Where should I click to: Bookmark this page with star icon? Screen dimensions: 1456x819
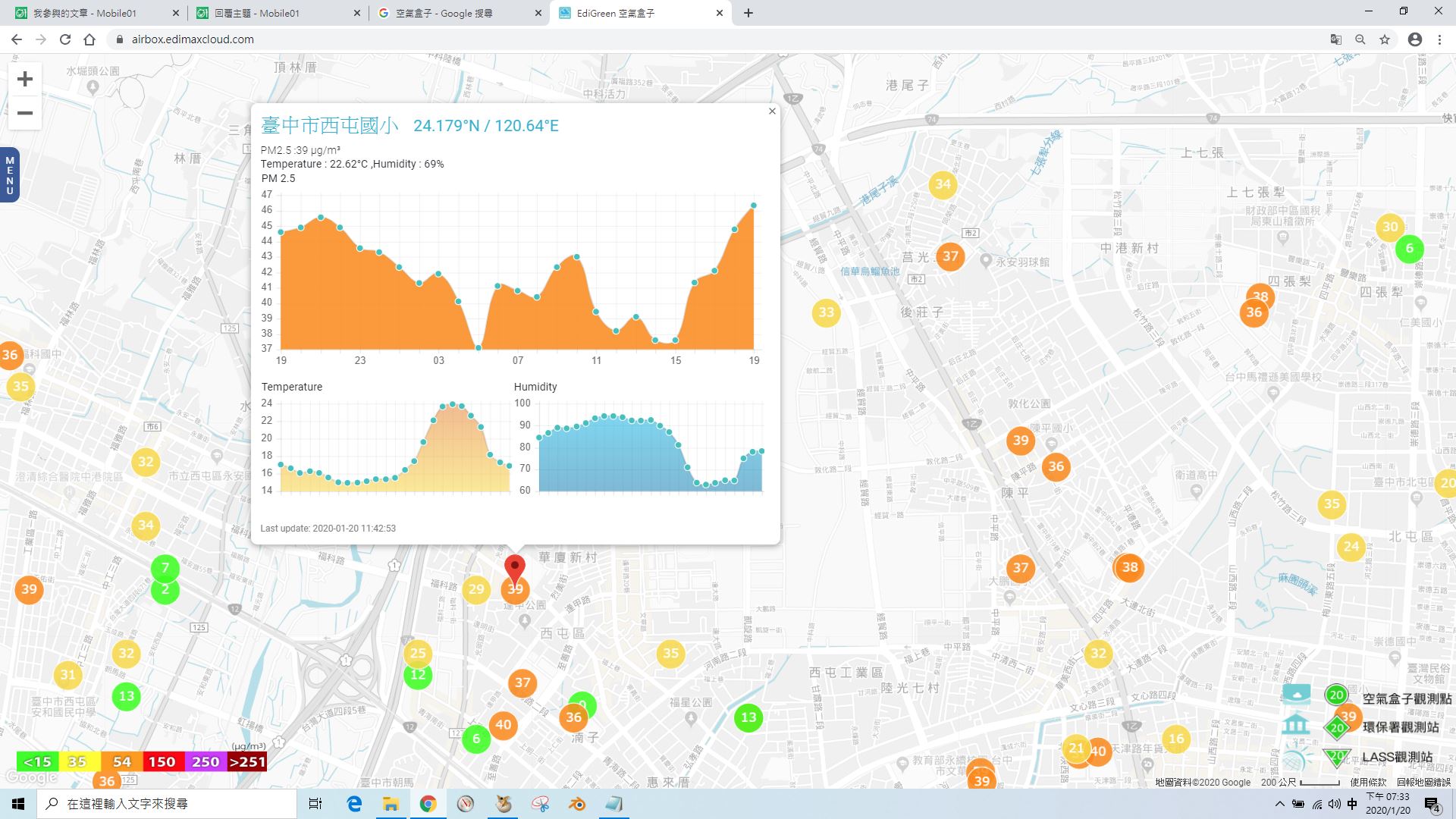coord(1385,39)
